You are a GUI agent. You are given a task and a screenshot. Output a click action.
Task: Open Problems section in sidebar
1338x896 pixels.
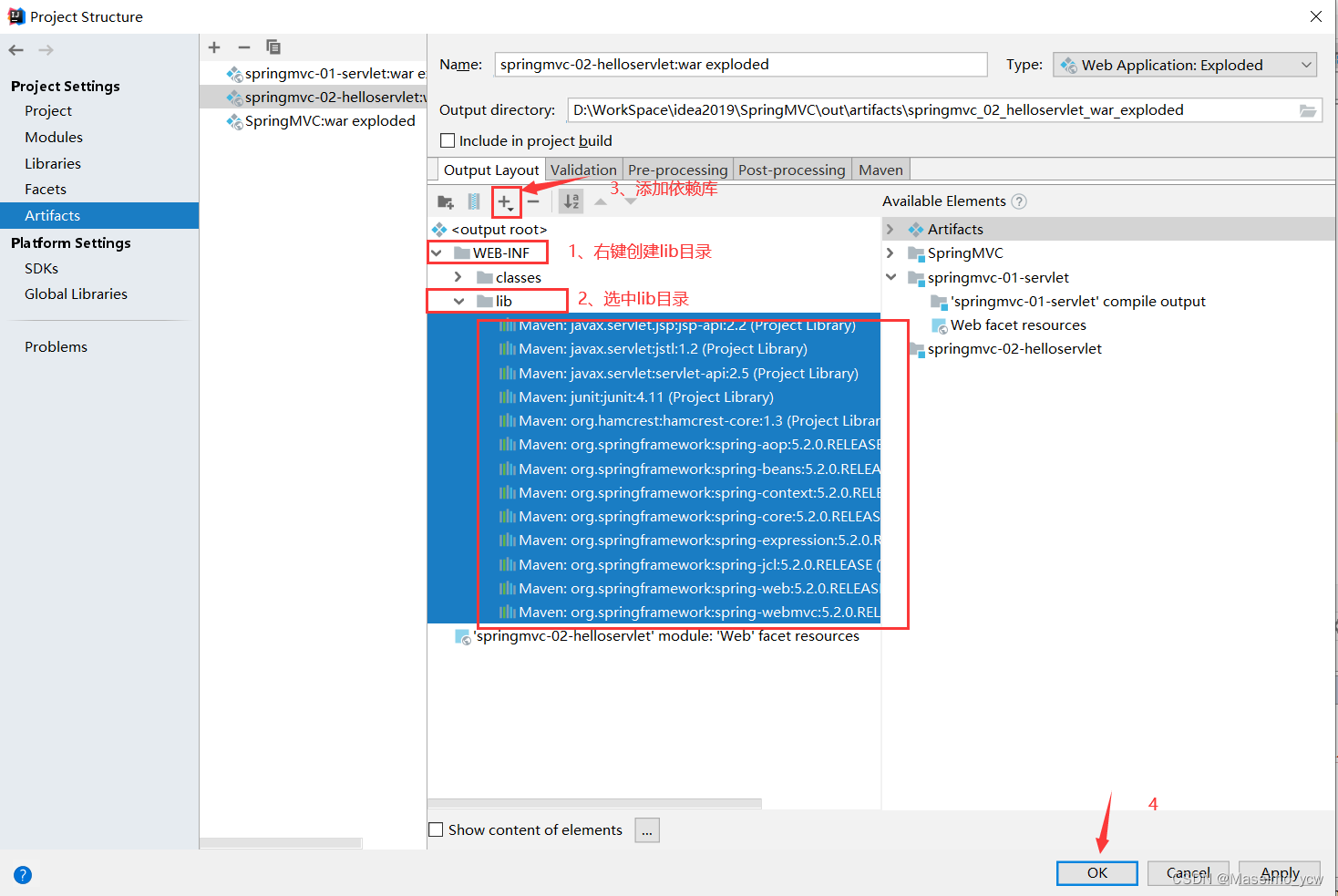(x=56, y=346)
